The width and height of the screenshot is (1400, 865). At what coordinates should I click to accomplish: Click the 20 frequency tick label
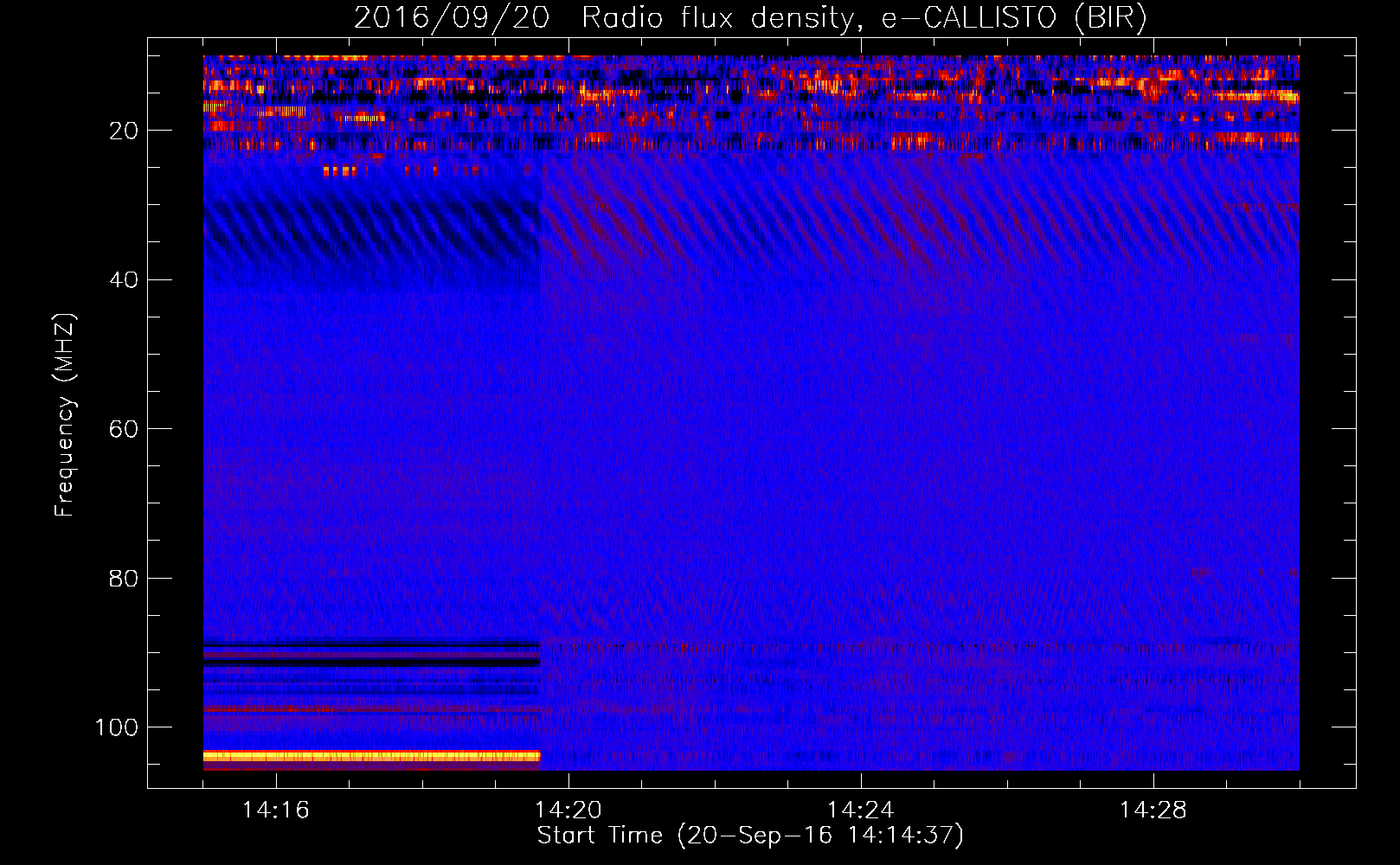click(x=124, y=131)
